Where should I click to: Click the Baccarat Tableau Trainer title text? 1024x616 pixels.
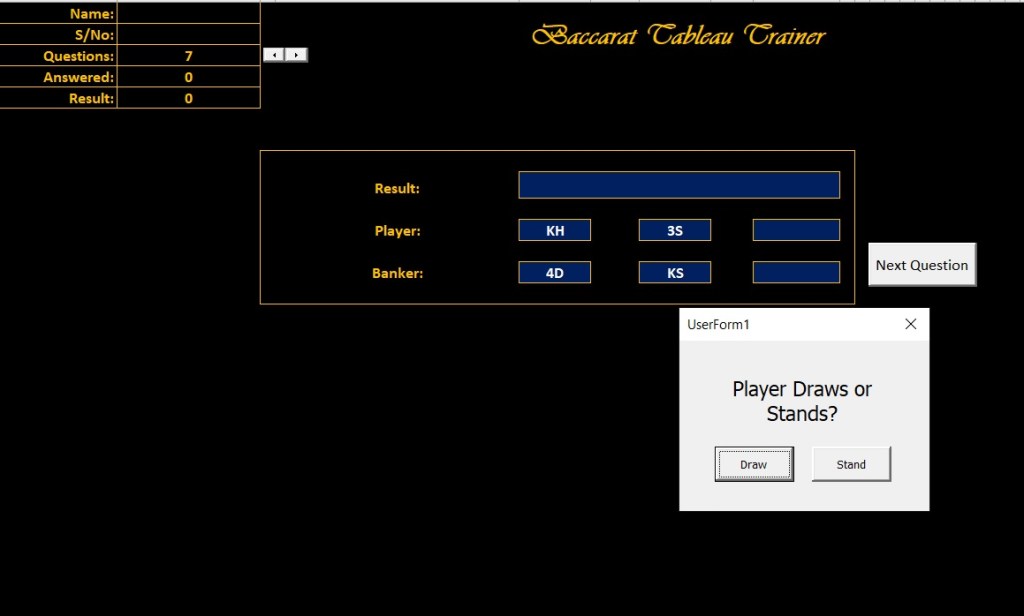point(678,37)
